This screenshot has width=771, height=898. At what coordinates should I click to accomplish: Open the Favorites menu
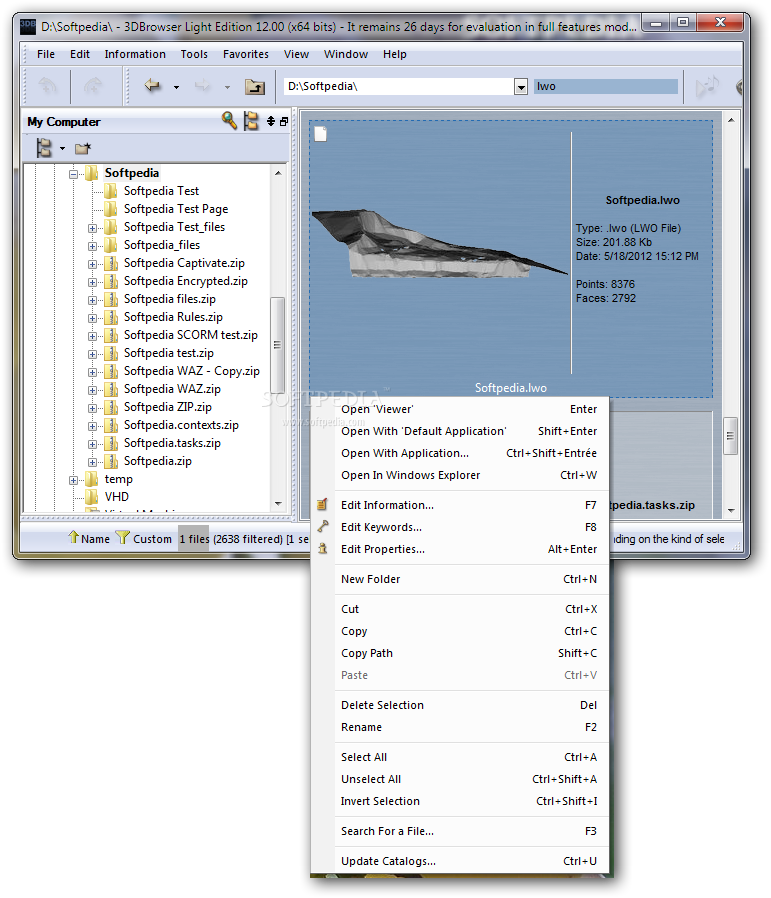(246, 54)
